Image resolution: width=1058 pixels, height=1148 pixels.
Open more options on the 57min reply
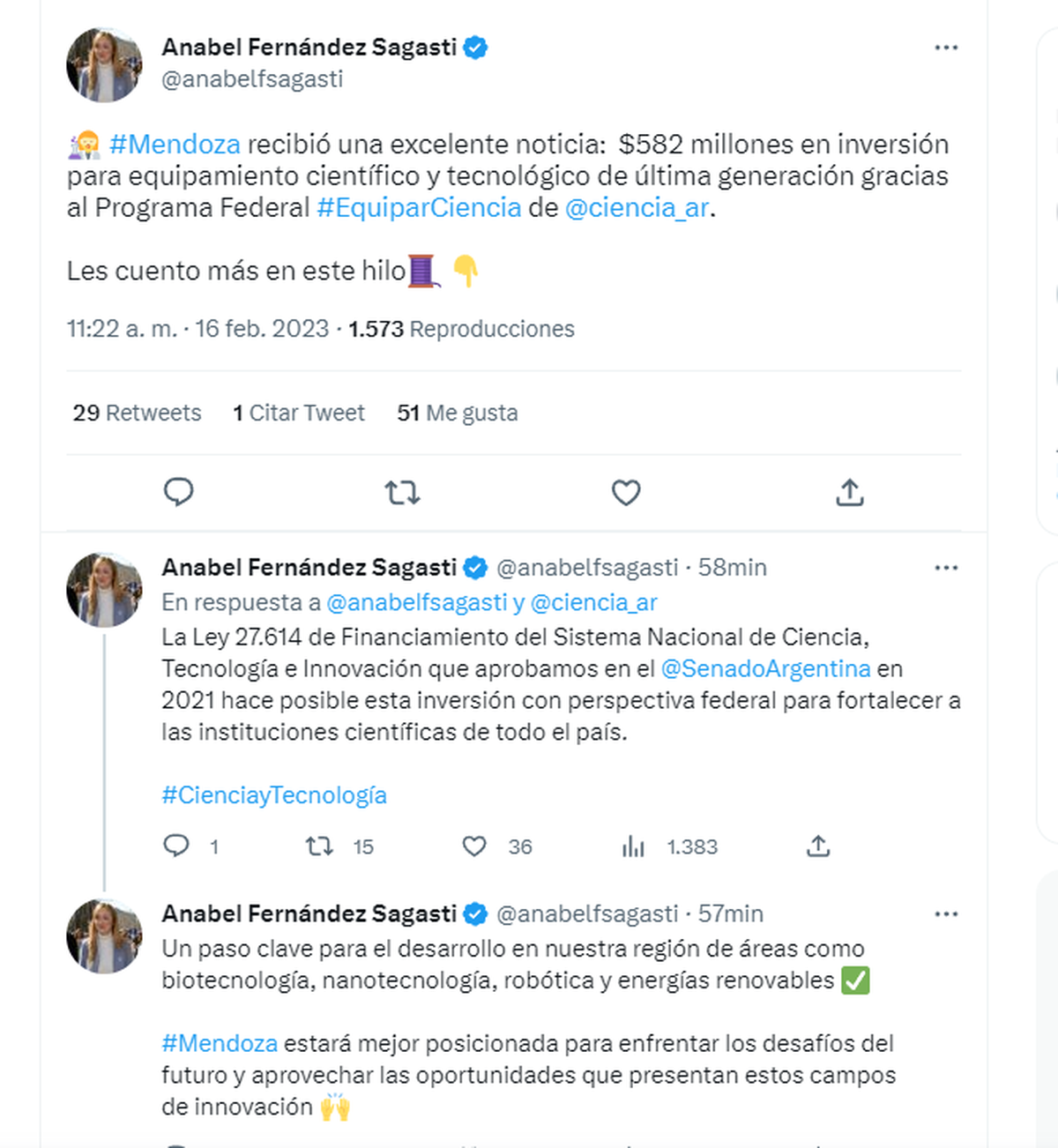(946, 914)
